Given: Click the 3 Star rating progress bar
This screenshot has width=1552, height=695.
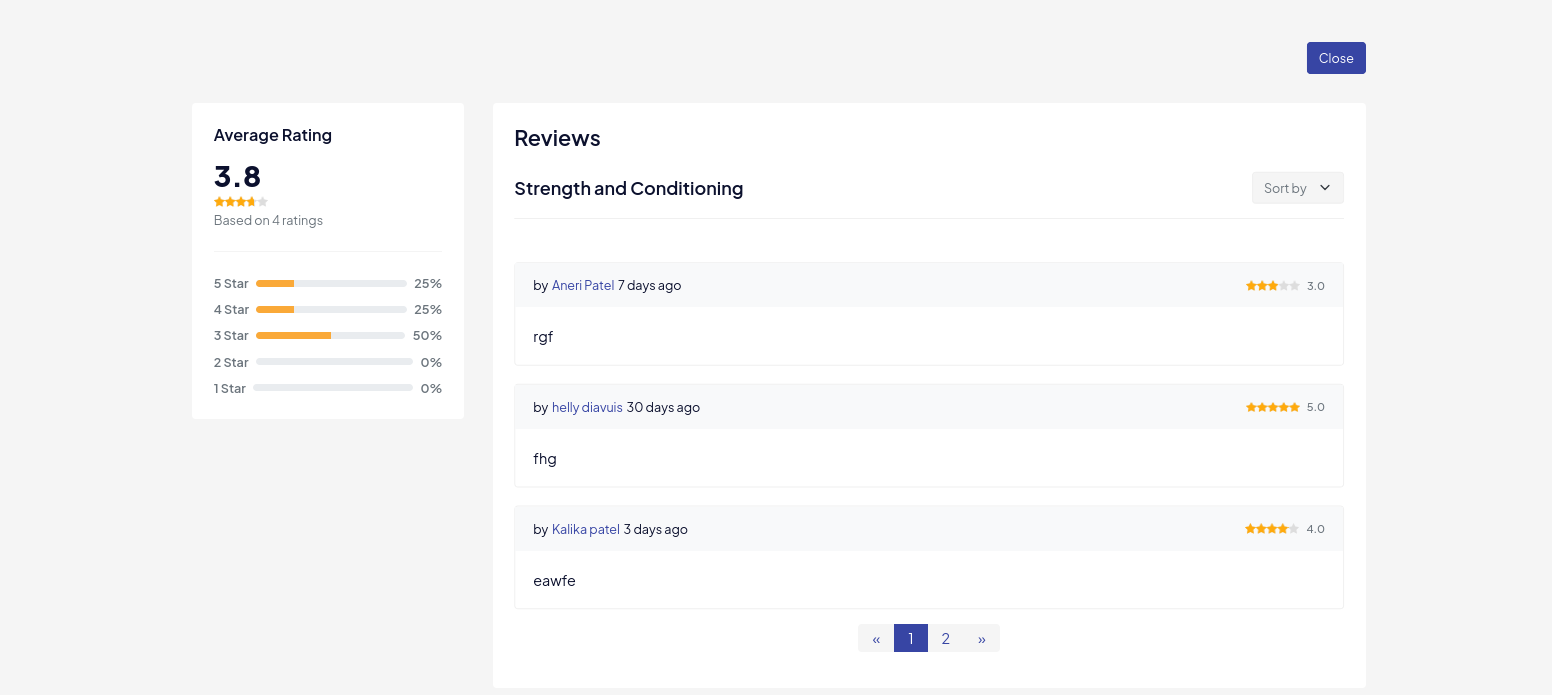Looking at the screenshot, I should pyautogui.click(x=330, y=335).
